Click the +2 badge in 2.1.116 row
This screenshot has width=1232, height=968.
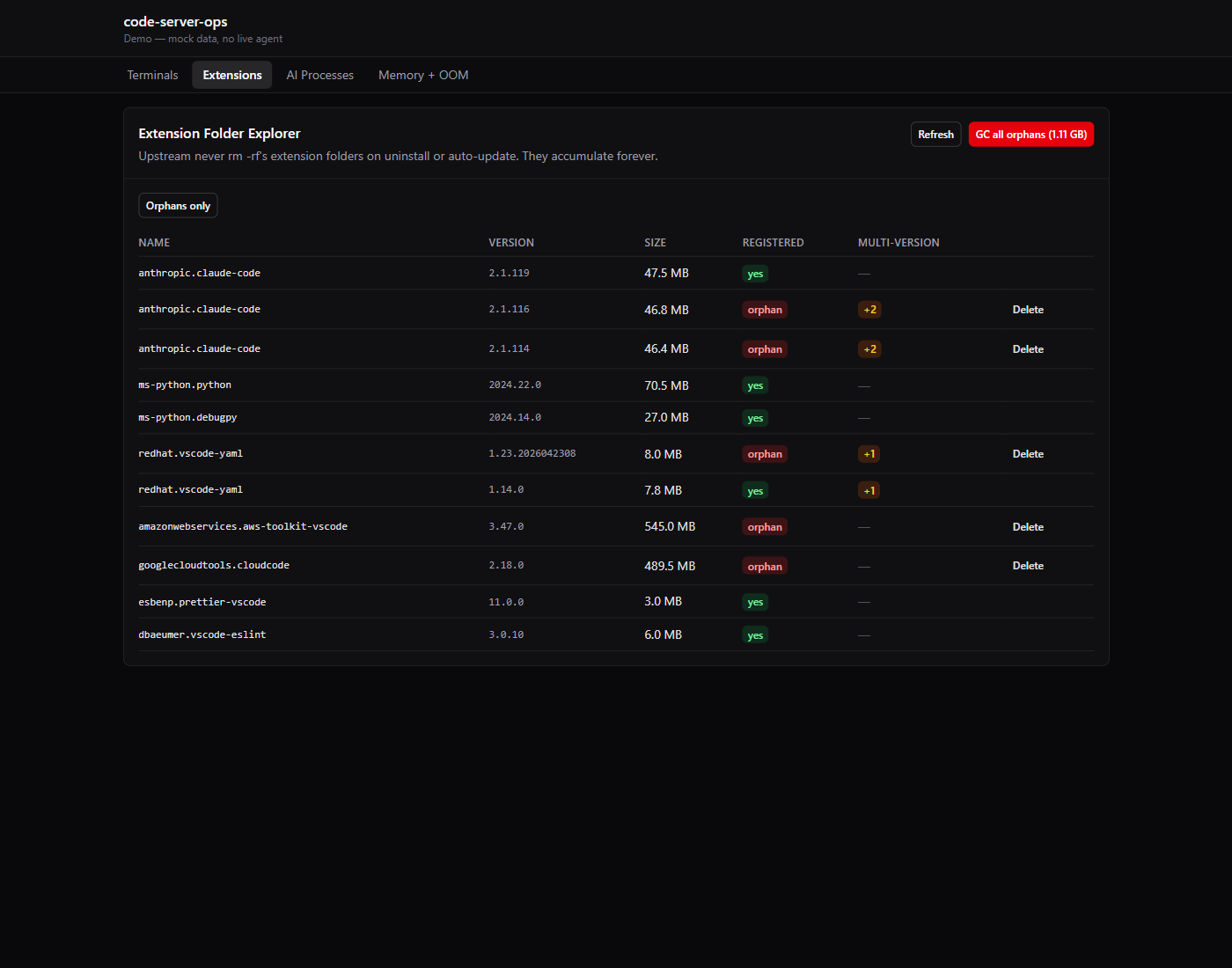click(x=869, y=310)
